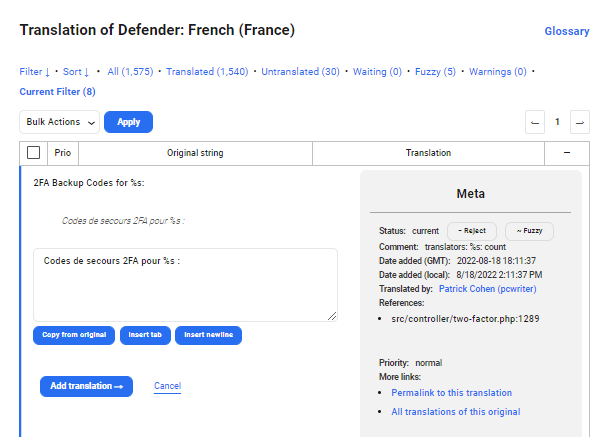Open Current Filter (8) link
Viewport: 610px width, 437px height.
click(57, 92)
